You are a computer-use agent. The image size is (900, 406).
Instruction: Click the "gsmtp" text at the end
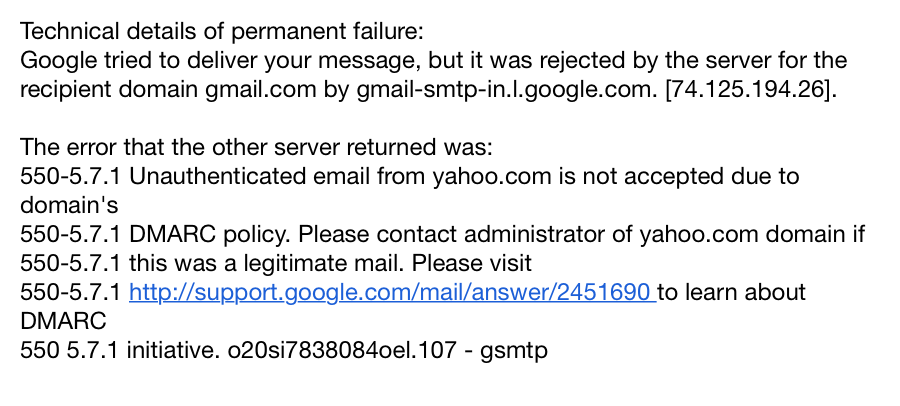(x=515, y=352)
